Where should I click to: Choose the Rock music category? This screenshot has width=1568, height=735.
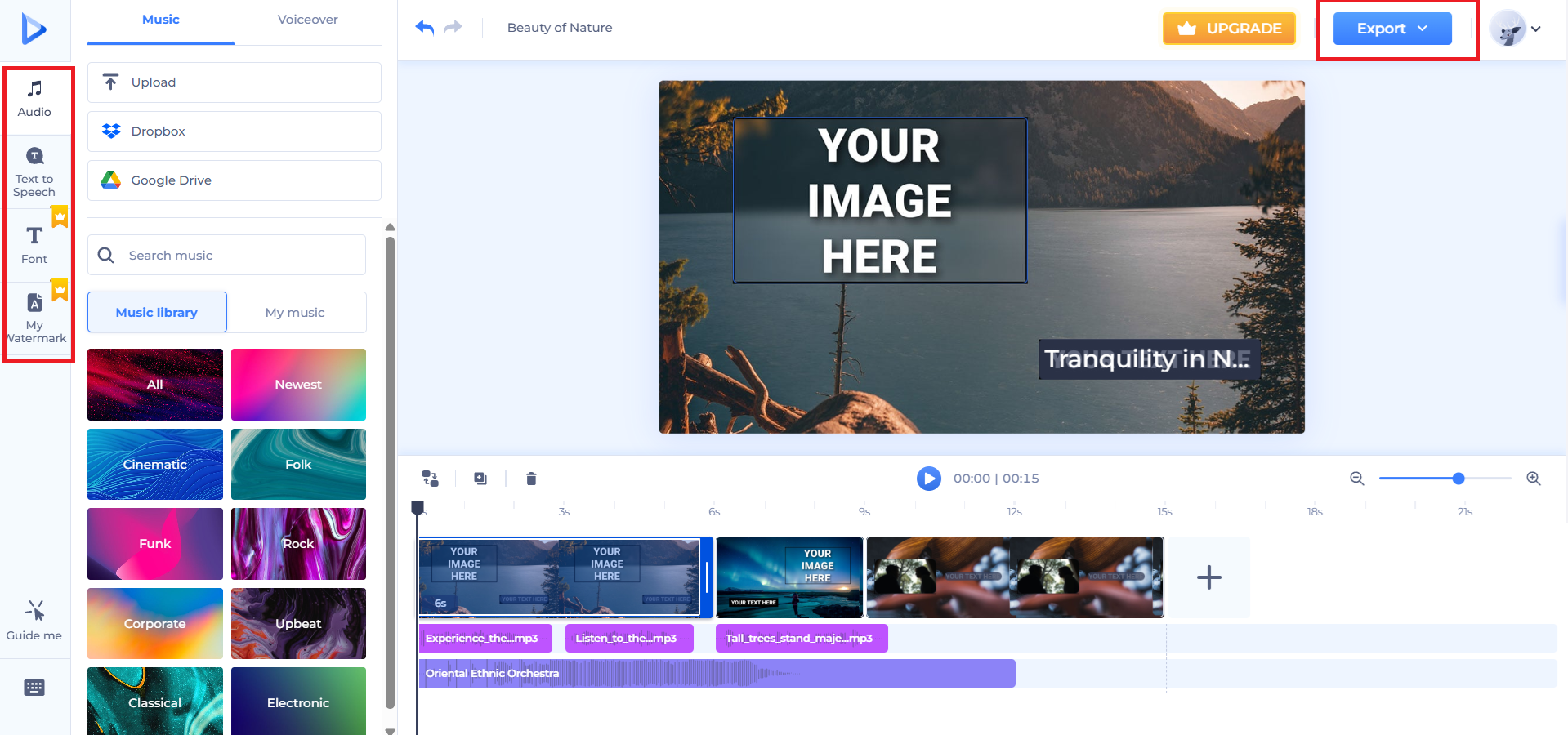coord(298,544)
